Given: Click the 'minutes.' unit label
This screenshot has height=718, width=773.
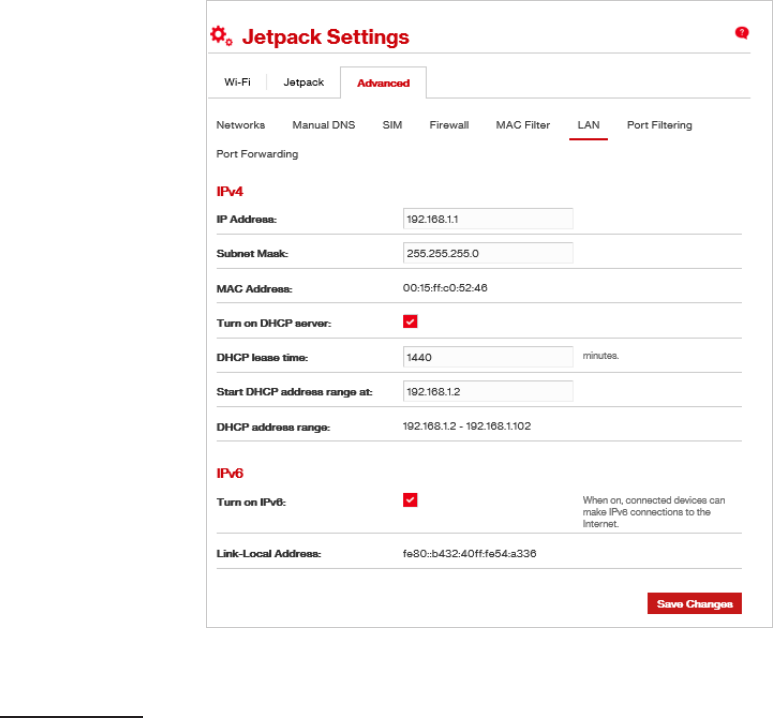Looking at the screenshot, I should (600, 356).
